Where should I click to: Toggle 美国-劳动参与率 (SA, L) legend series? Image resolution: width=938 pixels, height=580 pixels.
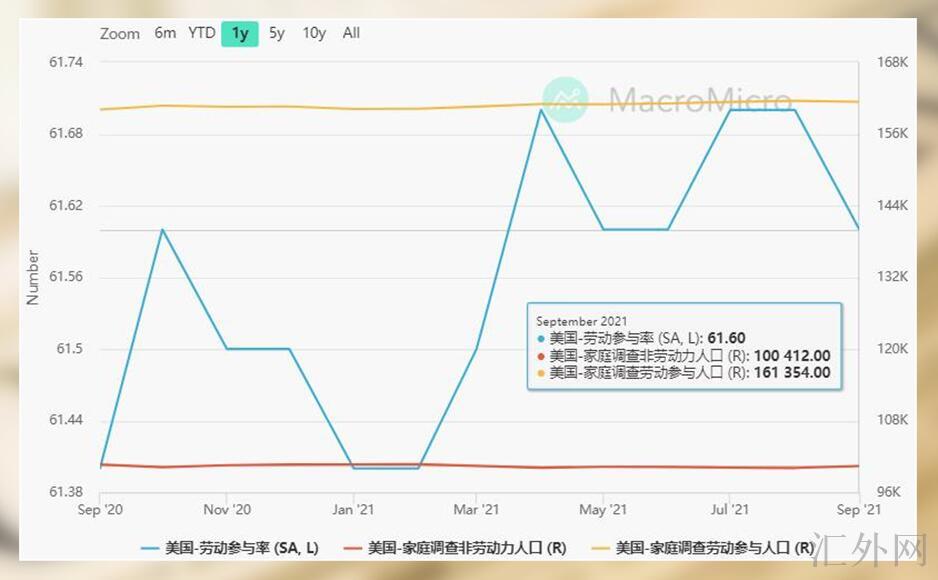tap(230, 548)
